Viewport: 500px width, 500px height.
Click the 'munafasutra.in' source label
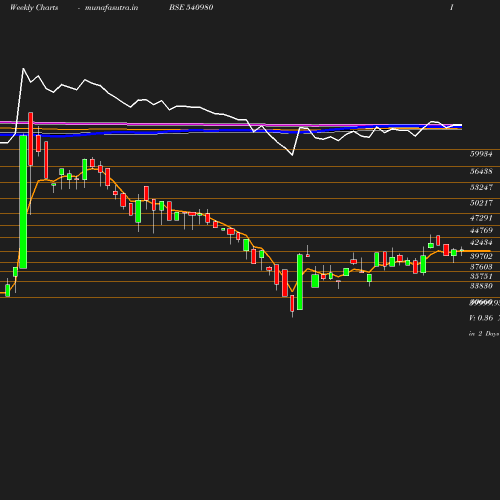111,7
